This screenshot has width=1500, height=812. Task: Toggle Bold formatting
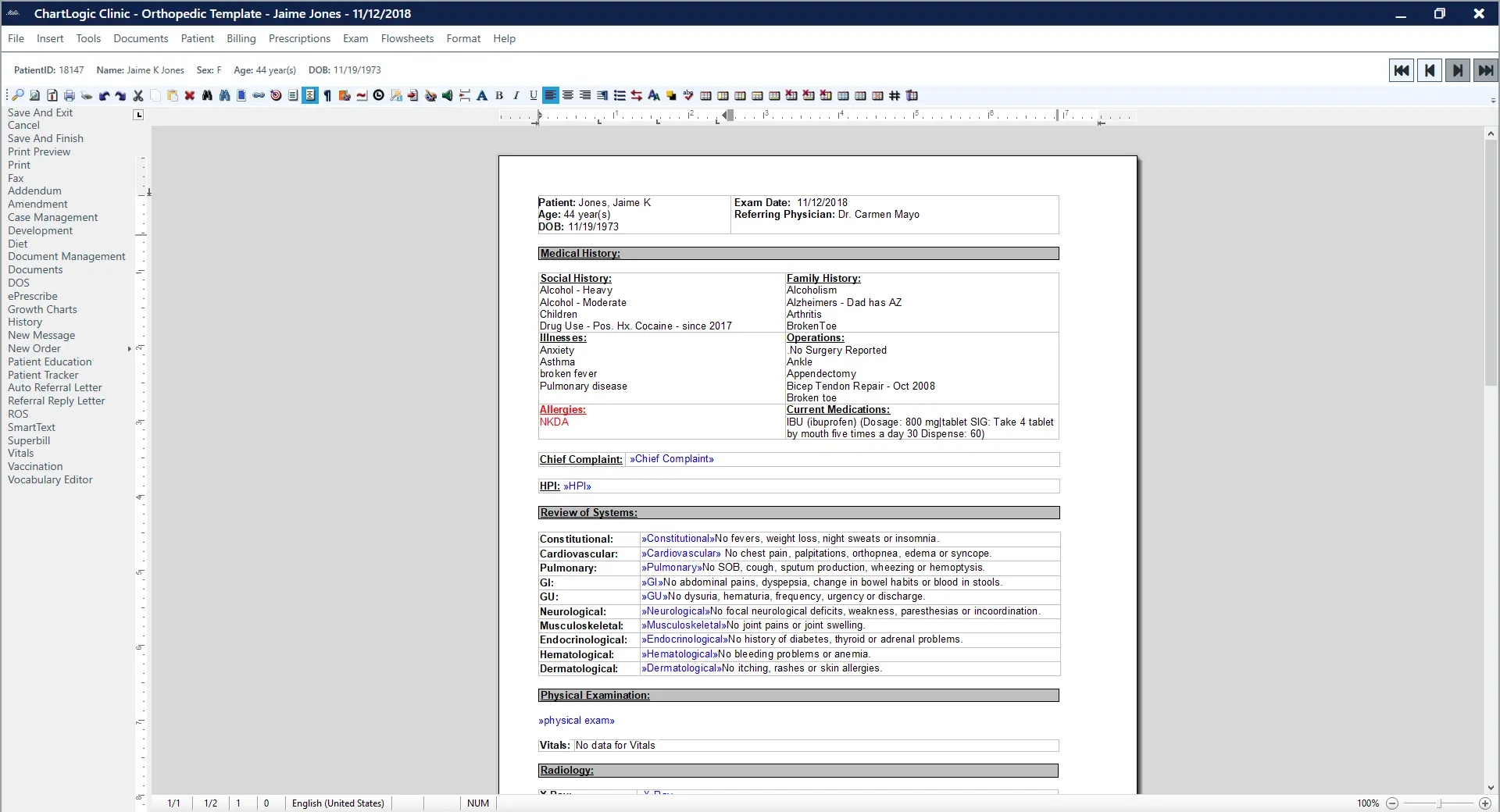click(x=499, y=95)
